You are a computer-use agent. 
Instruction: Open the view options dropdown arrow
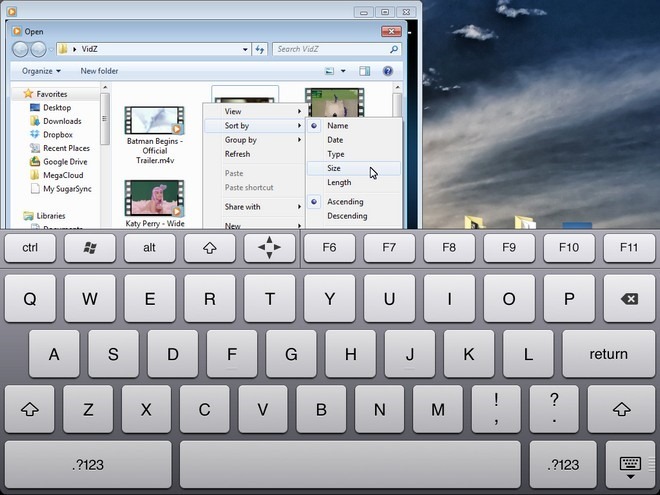click(x=343, y=71)
